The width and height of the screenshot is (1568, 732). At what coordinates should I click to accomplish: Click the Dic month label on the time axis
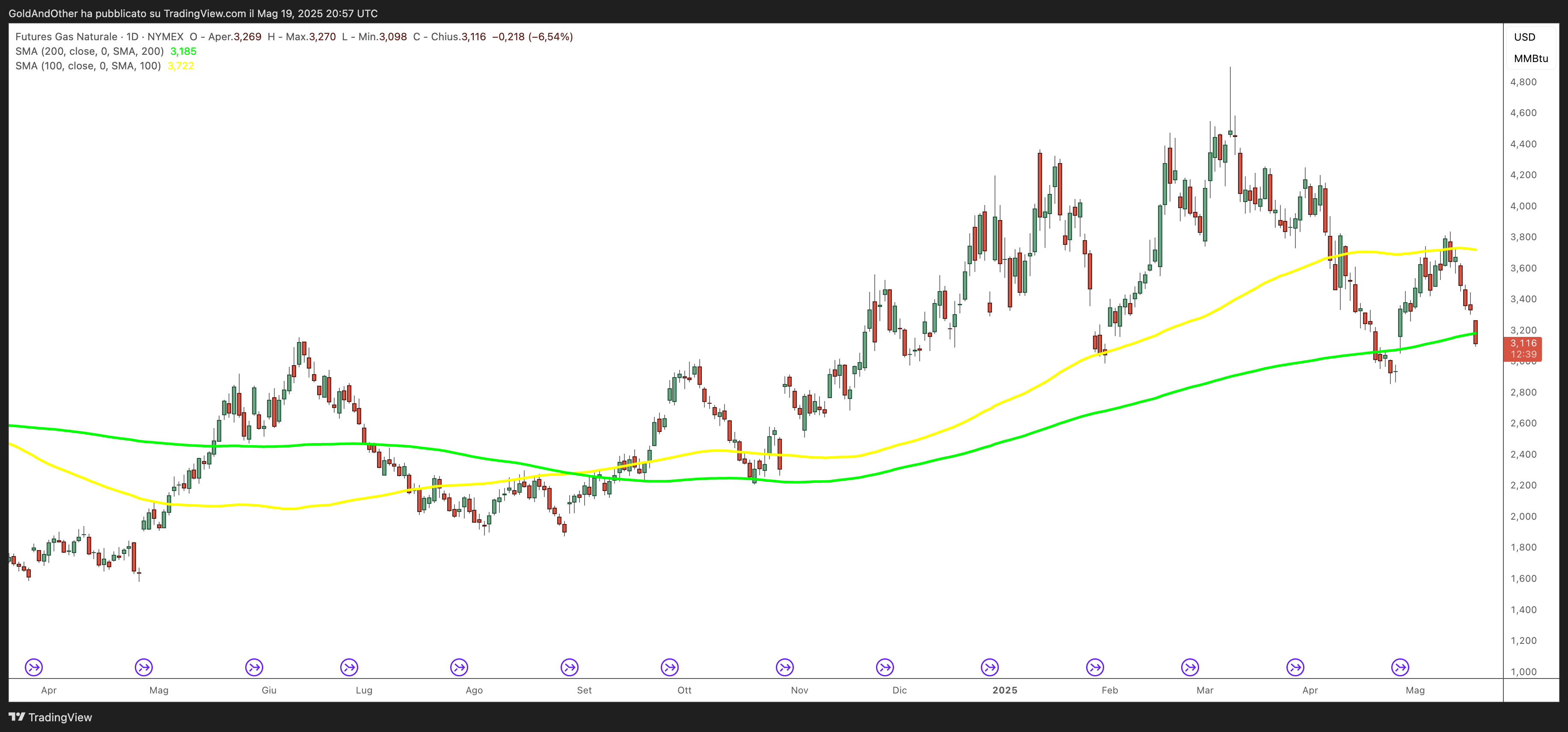click(900, 690)
